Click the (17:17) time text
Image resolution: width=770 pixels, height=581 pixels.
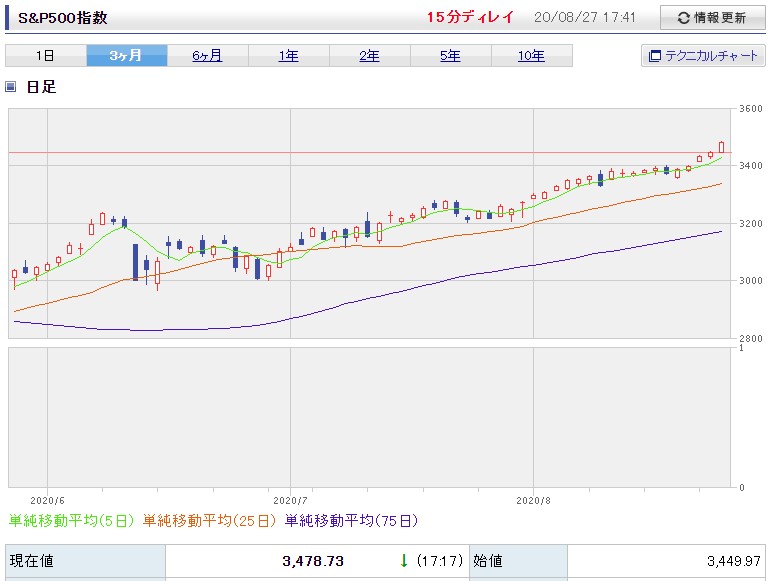(x=440, y=561)
